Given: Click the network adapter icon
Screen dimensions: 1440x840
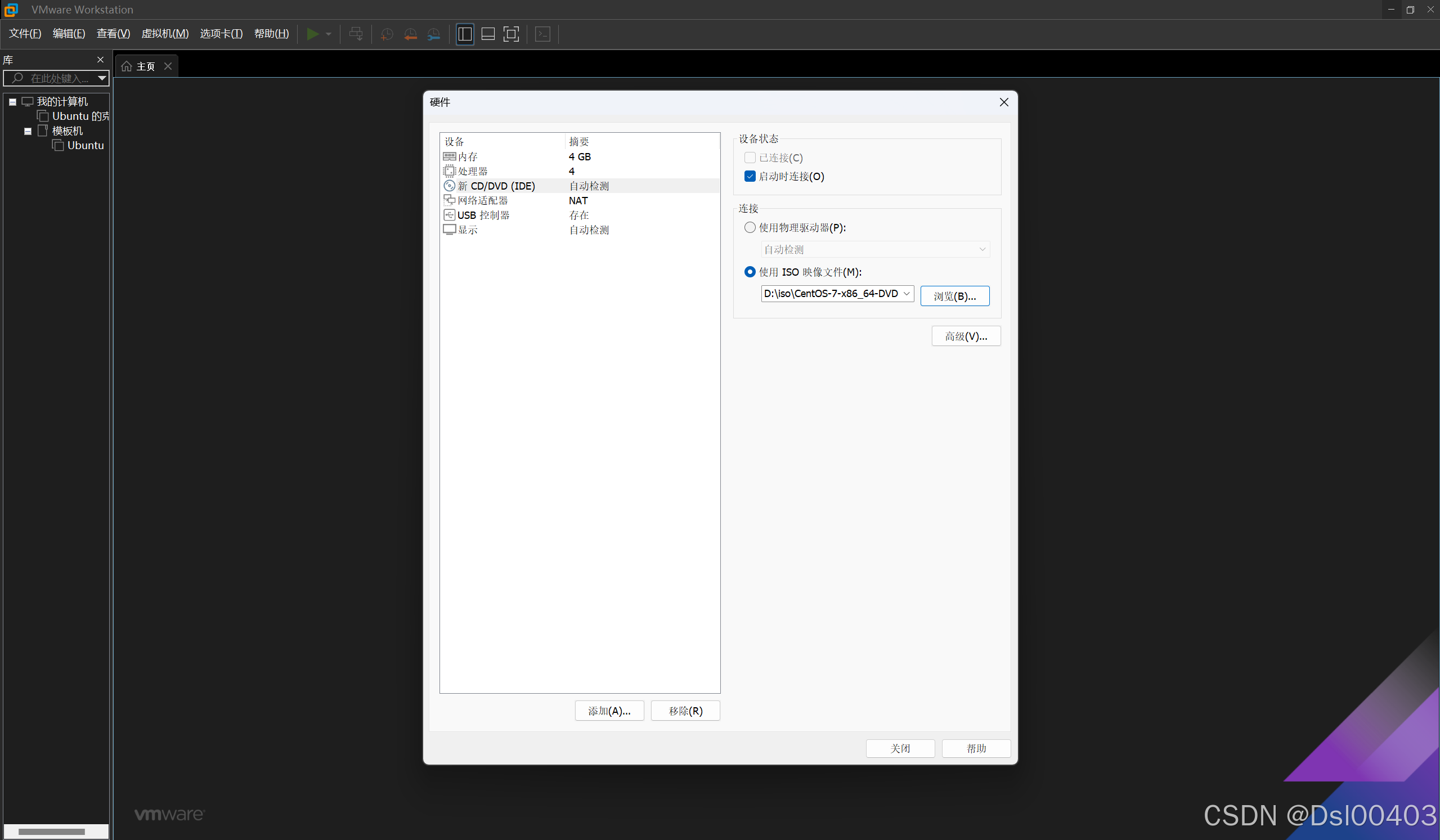Looking at the screenshot, I should click(x=450, y=200).
